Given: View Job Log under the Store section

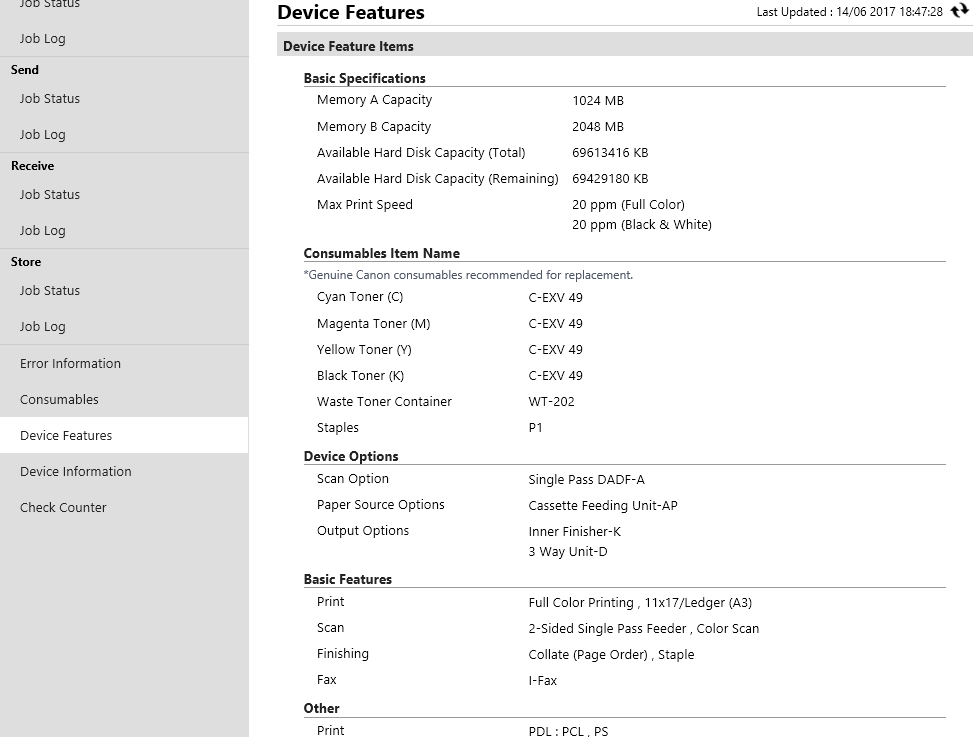Looking at the screenshot, I should point(43,327).
